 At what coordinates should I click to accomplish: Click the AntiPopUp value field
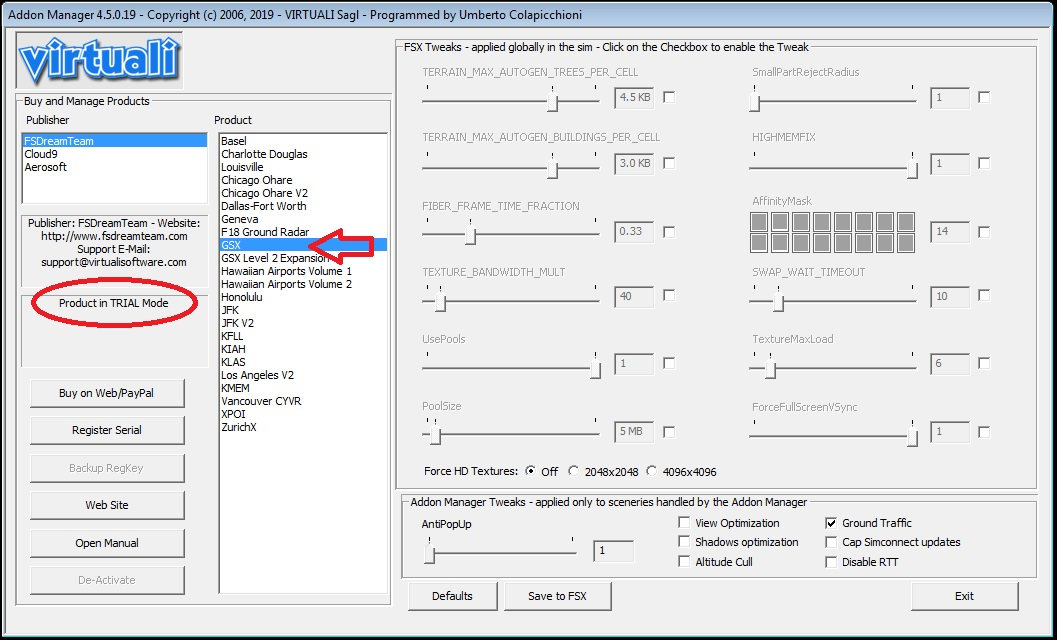click(x=613, y=551)
